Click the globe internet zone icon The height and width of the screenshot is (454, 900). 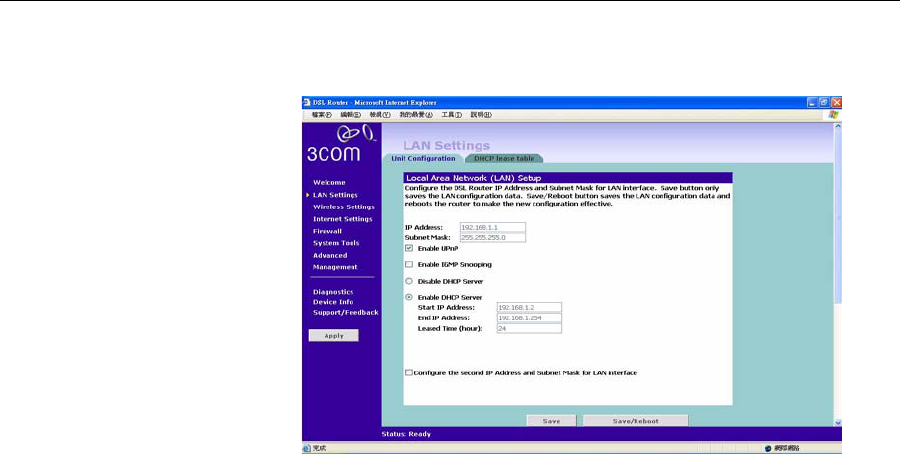767,448
